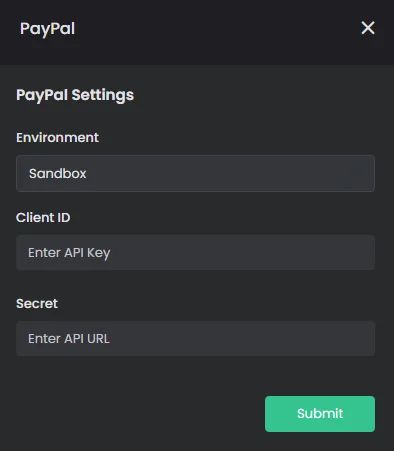Click the Sandbox value in Environment selector

tap(57, 173)
